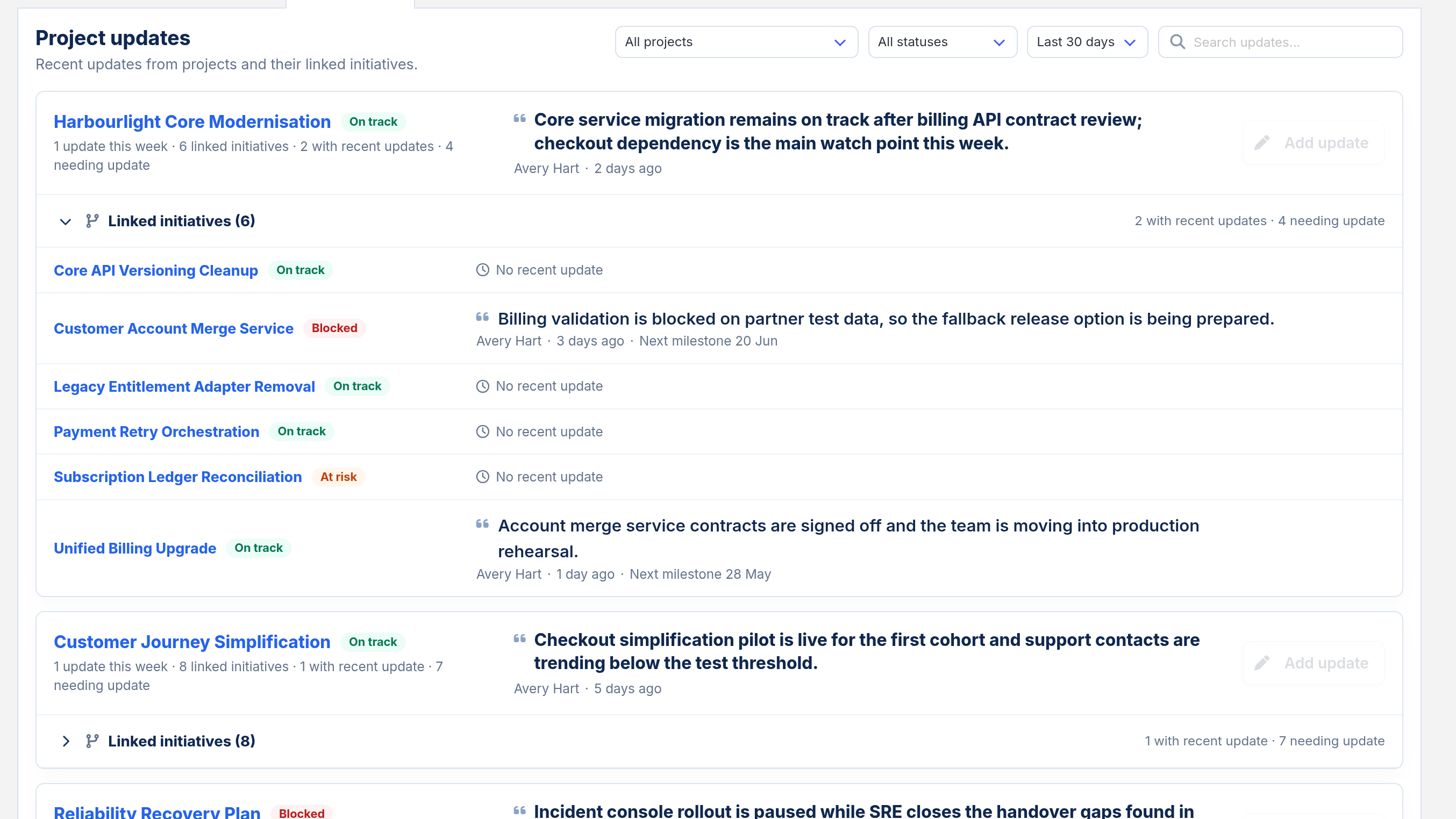Click 'Avery Hart · 2 days ago' byline
This screenshot has width=1456, height=819.
coord(588,168)
